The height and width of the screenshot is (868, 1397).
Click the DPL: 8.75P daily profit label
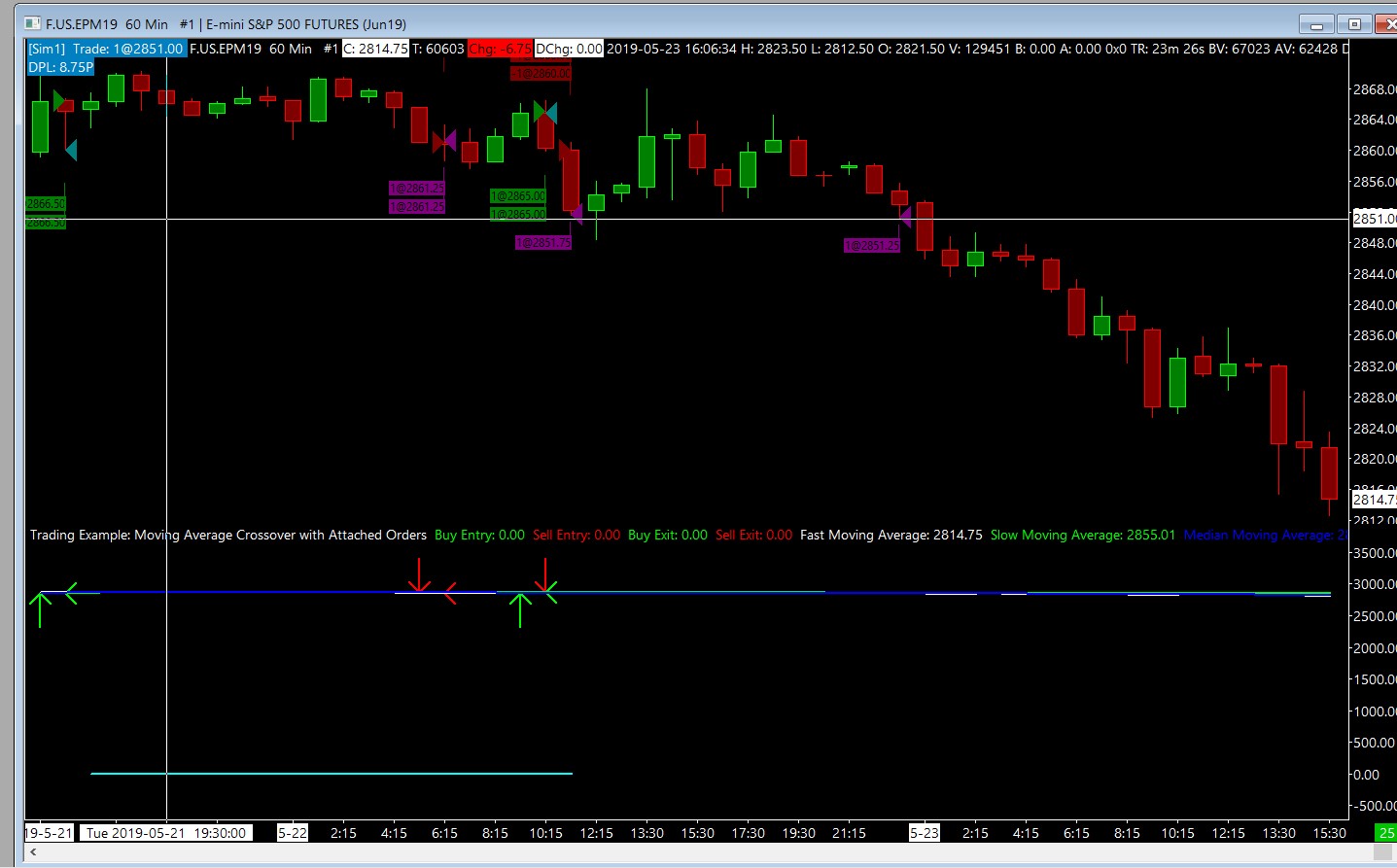tap(60, 67)
